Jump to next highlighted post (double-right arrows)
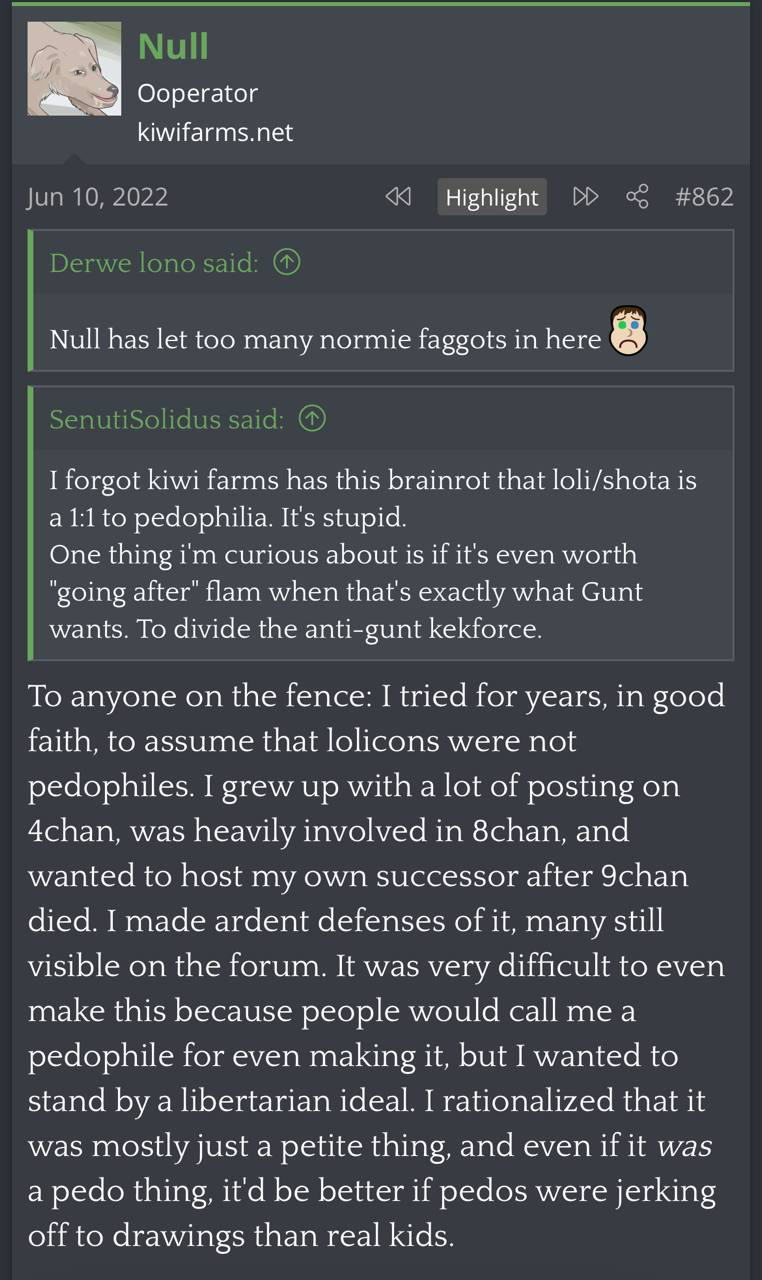The height and width of the screenshot is (1280, 762). coord(585,196)
